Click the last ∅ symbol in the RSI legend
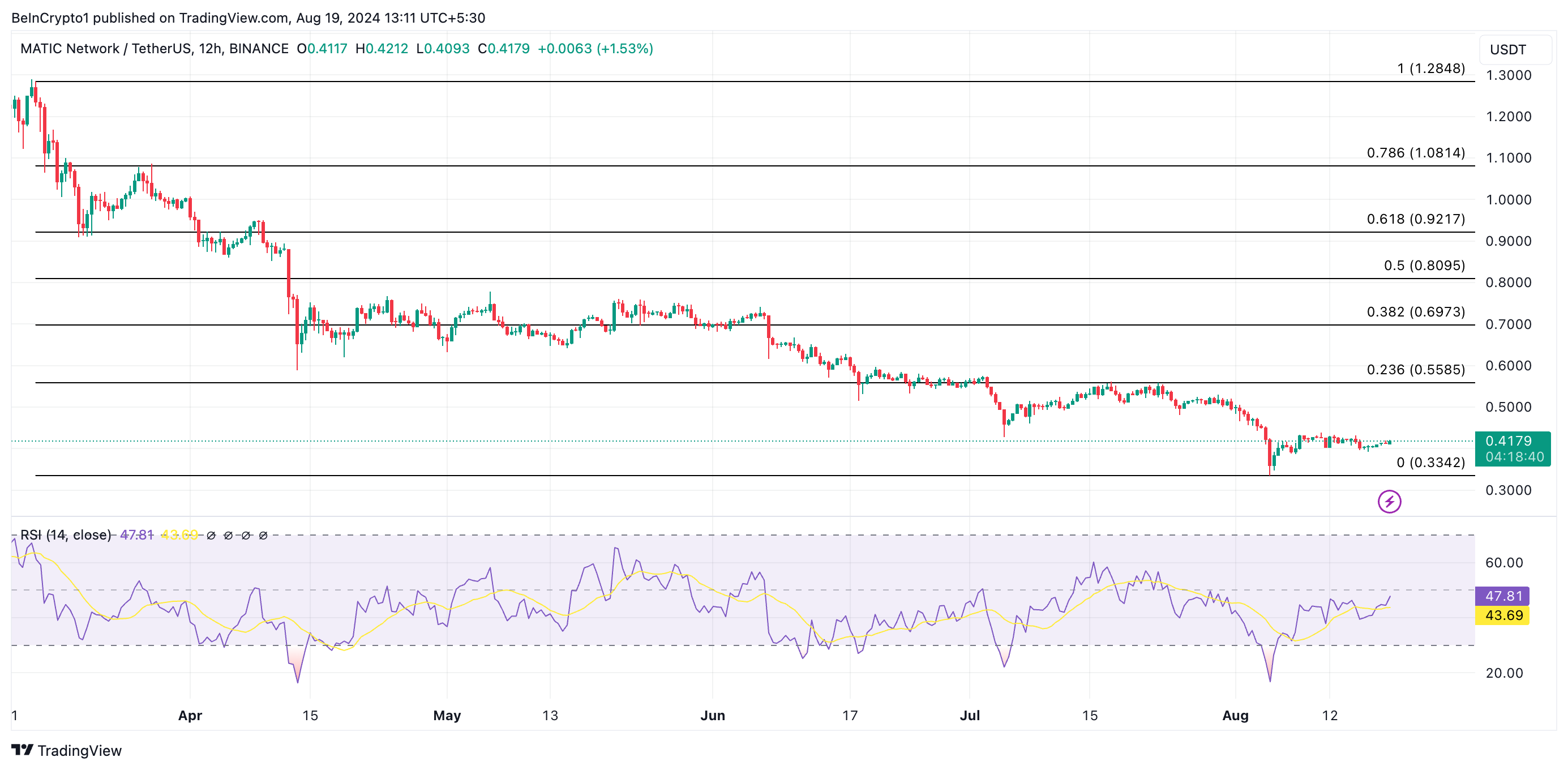This screenshot has height=770, width=1568. tap(263, 536)
